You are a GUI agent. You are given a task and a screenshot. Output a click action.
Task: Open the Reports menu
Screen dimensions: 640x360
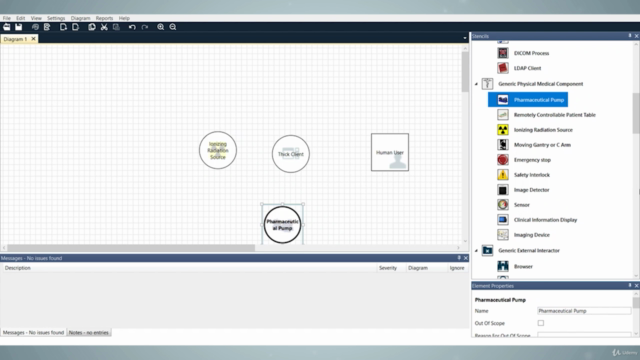click(104, 18)
